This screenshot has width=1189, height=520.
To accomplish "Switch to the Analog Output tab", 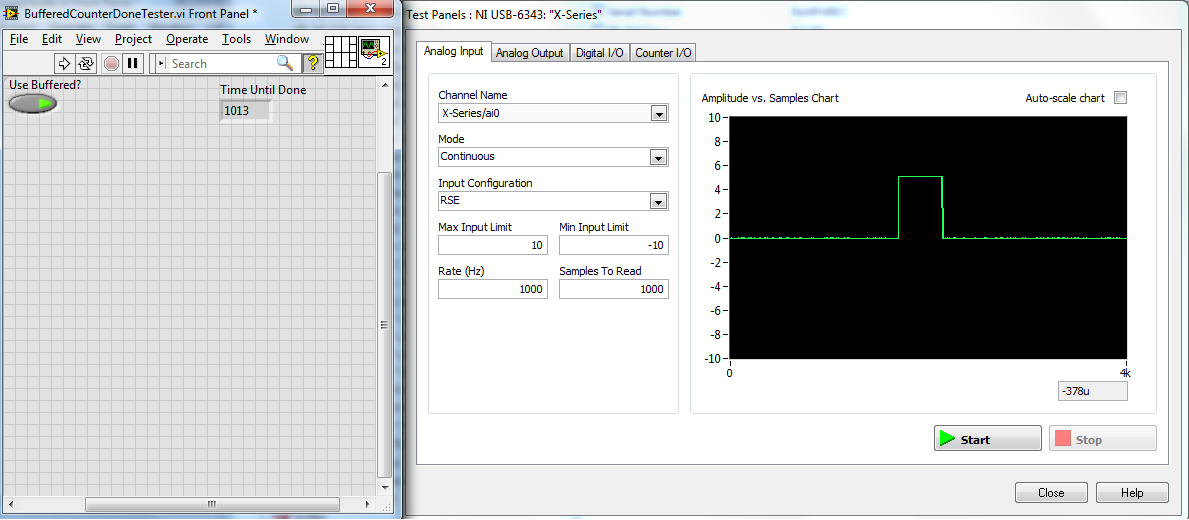I will click(530, 52).
